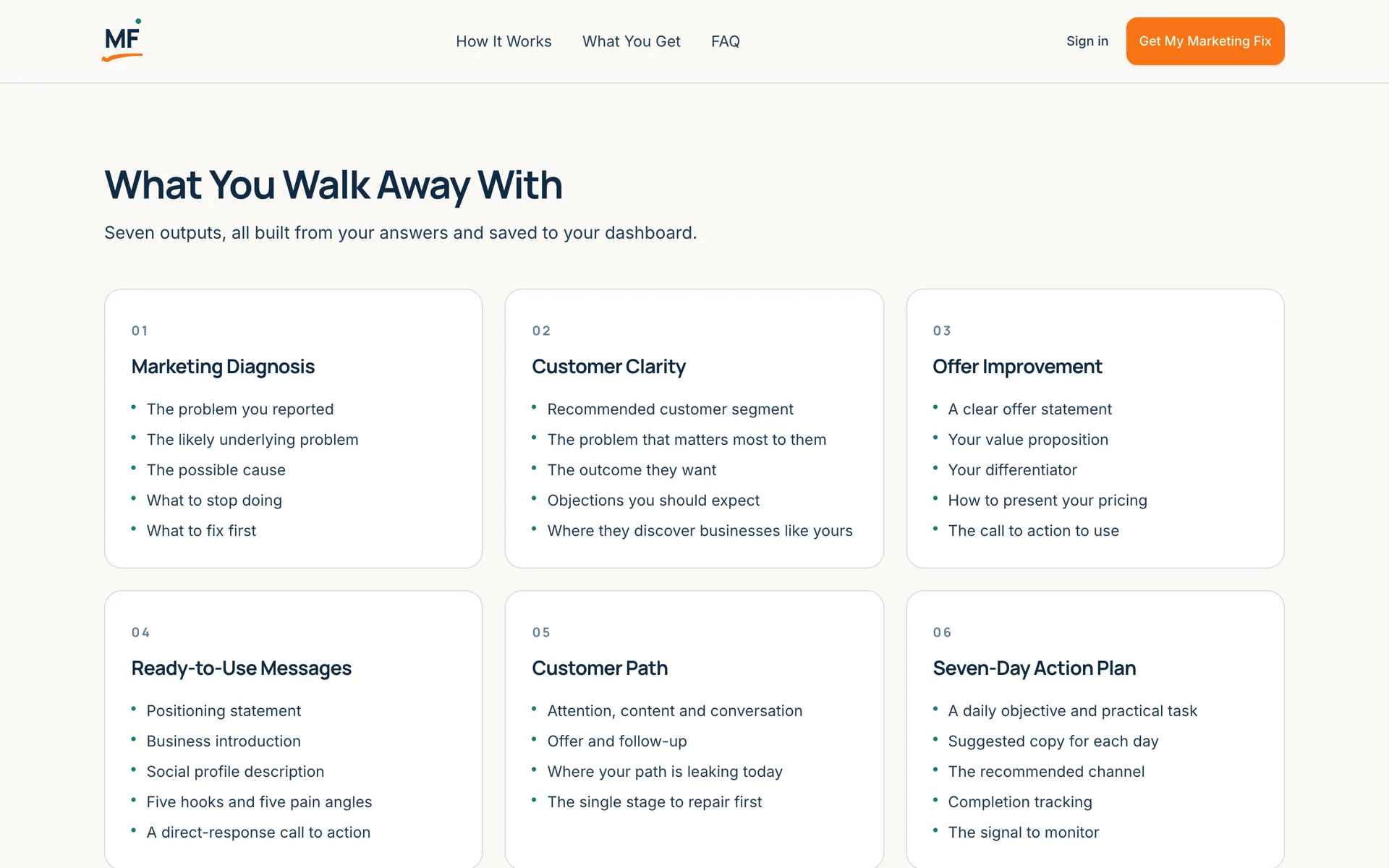Viewport: 1389px width, 868px height.
Task: Click 'What to stop doing' item
Action: (214, 501)
